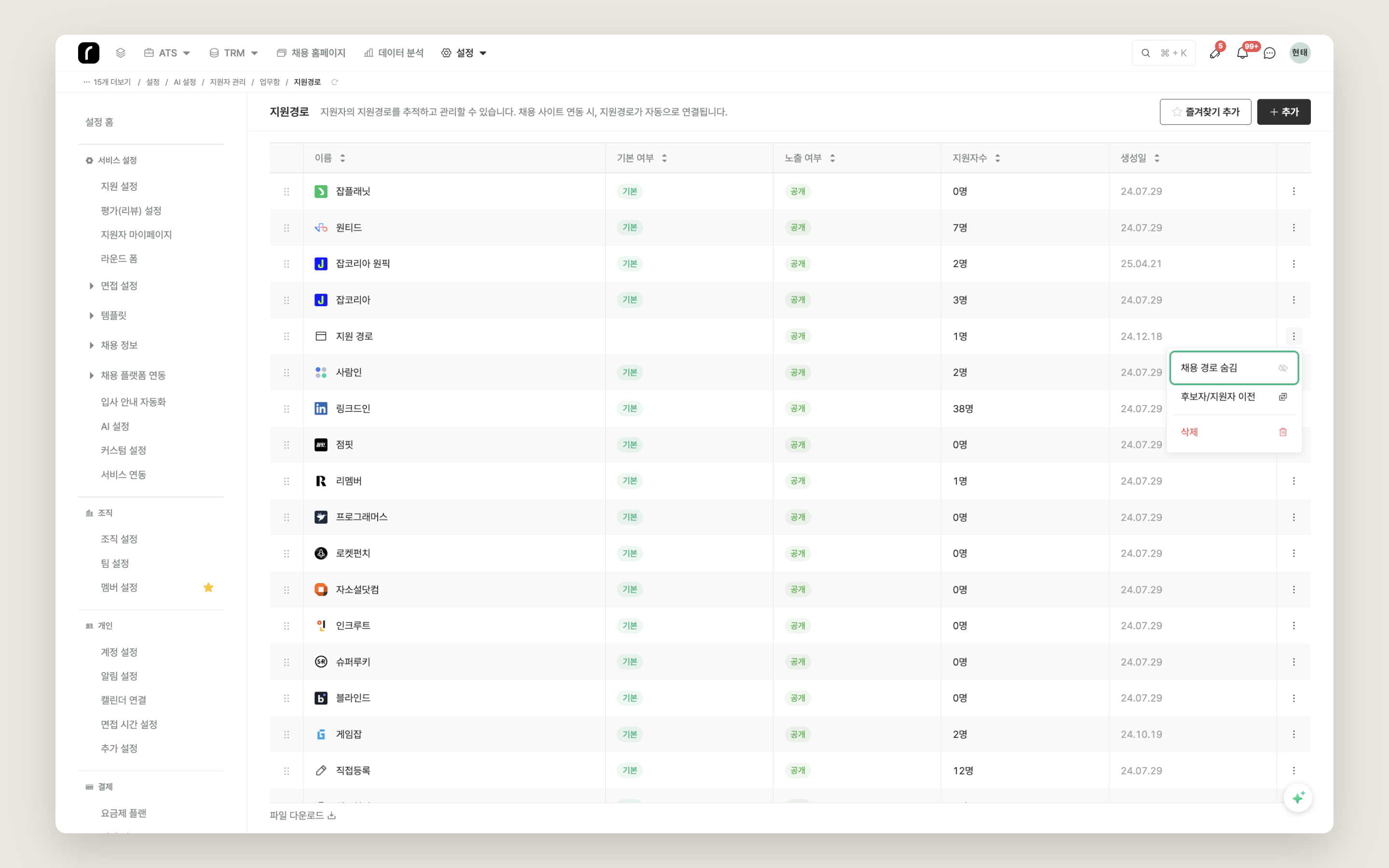The width and height of the screenshot is (1389, 868).
Task: Click 15개 더보기 breadcrumb
Action: pos(108,82)
